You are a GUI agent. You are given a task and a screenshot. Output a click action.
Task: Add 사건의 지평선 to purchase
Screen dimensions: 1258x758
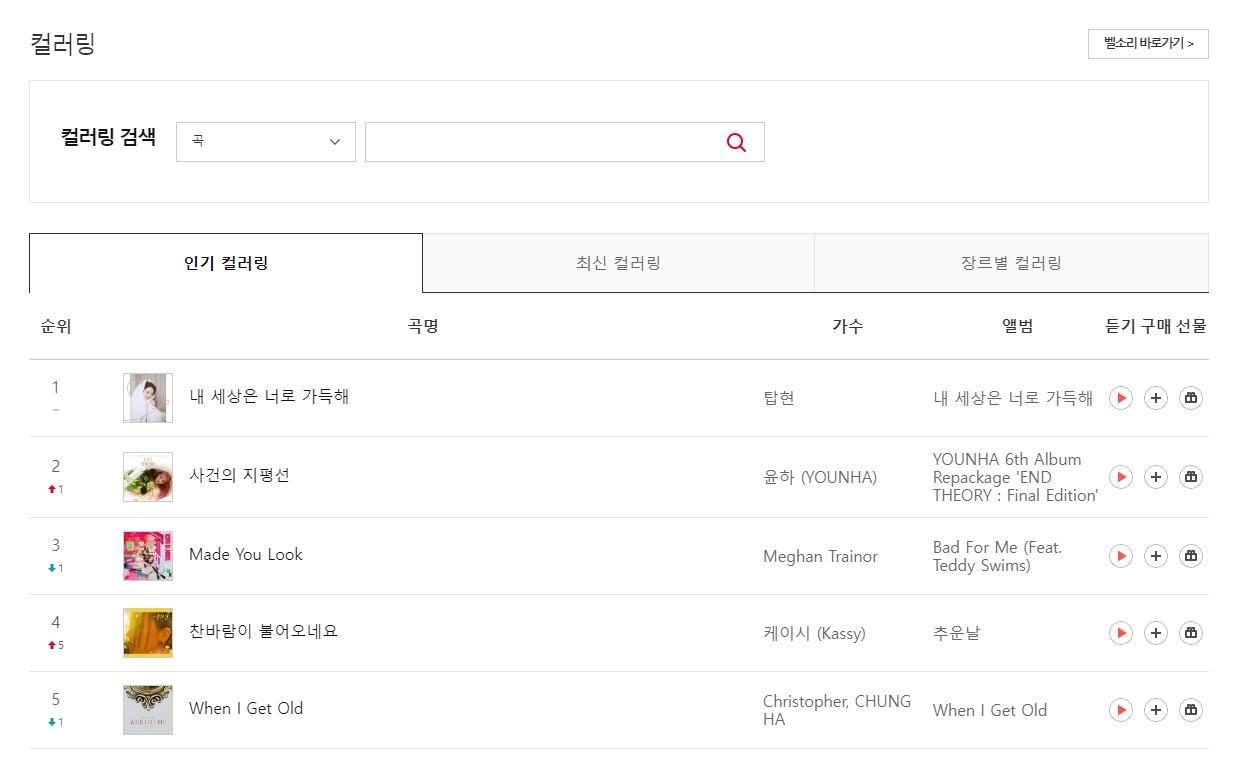(x=1156, y=477)
